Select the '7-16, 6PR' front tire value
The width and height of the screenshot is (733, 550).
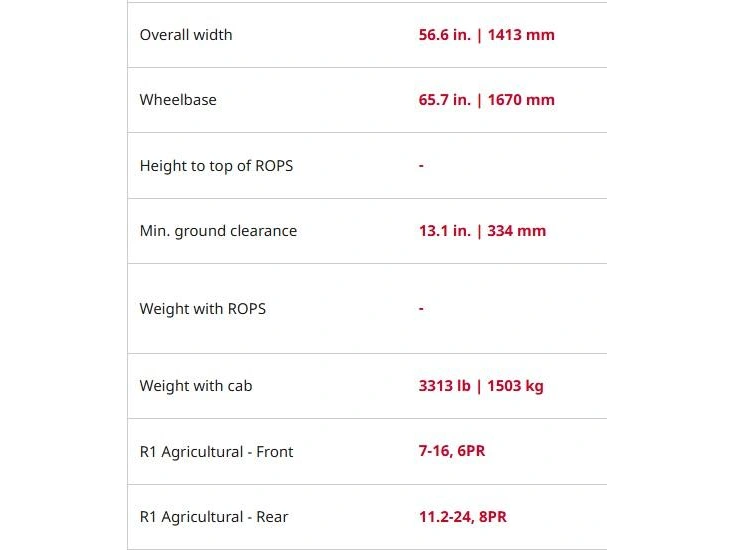(x=452, y=451)
